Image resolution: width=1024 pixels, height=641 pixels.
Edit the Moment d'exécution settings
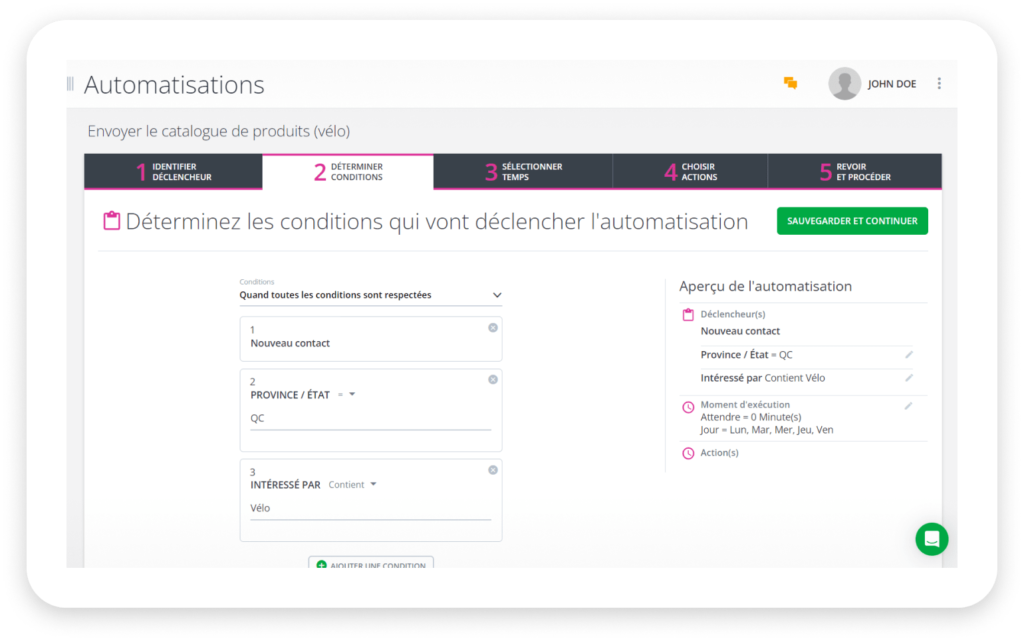pos(909,405)
